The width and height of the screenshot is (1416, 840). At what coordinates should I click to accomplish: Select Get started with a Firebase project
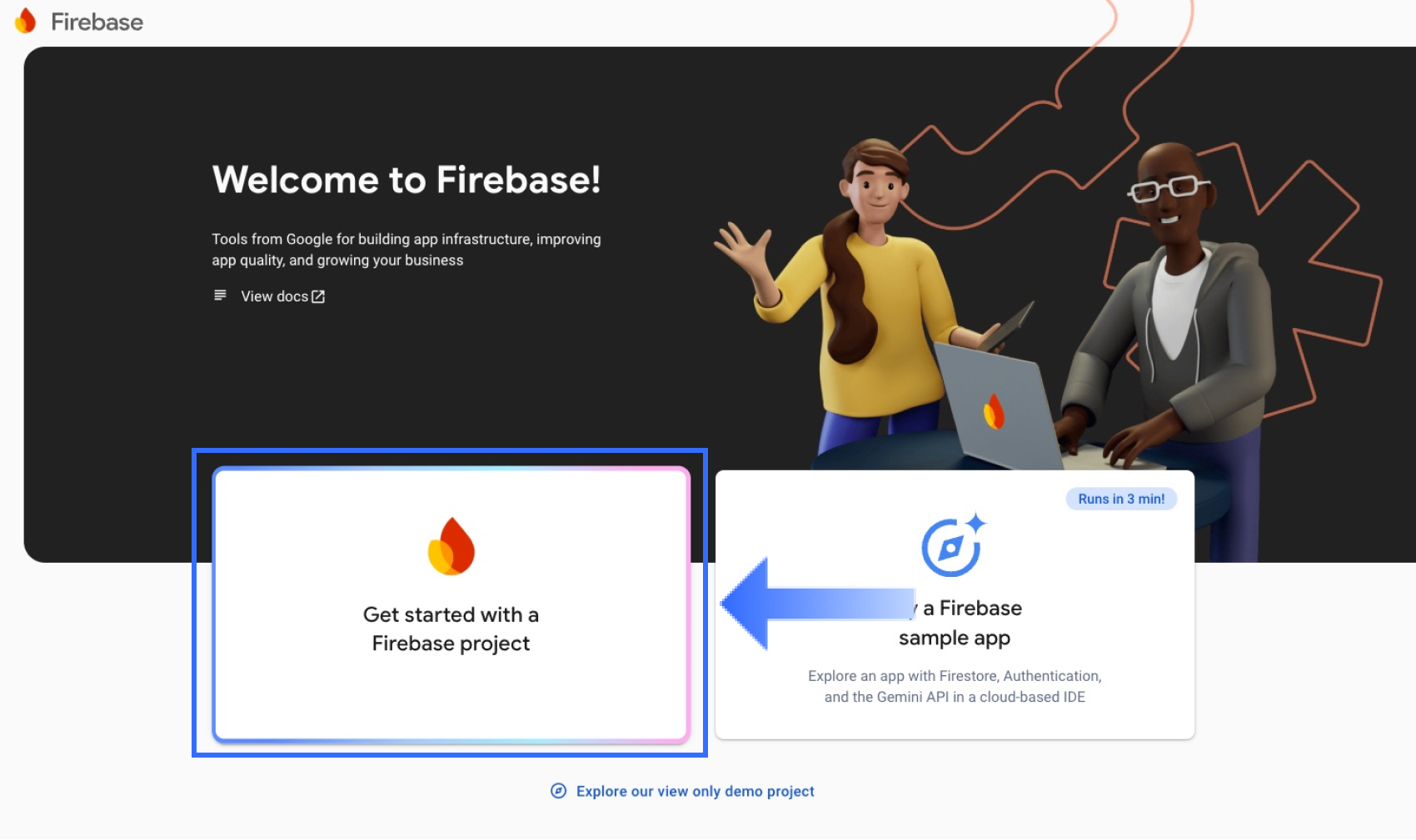pyautogui.click(x=451, y=604)
